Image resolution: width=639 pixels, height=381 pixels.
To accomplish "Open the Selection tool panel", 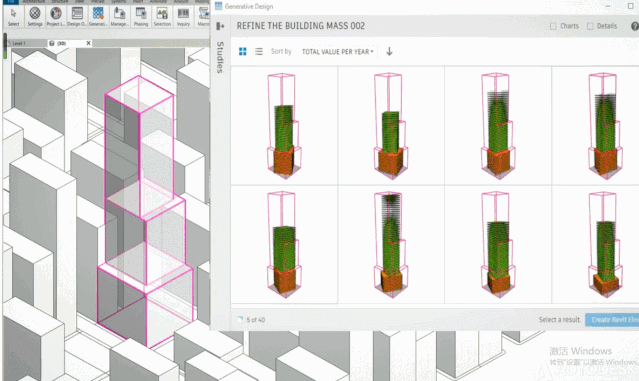I will pos(162,17).
